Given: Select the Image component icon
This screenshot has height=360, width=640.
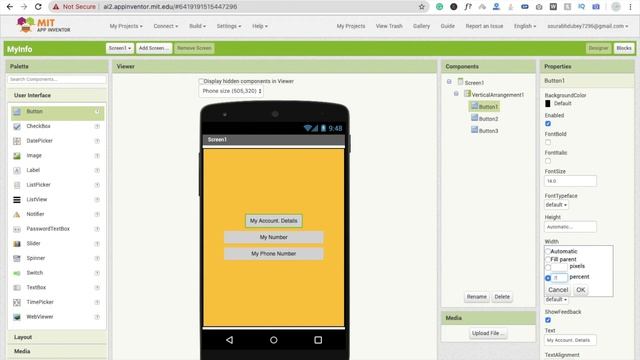Looking at the screenshot, I should pyautogui.click(x=17, y=156).
